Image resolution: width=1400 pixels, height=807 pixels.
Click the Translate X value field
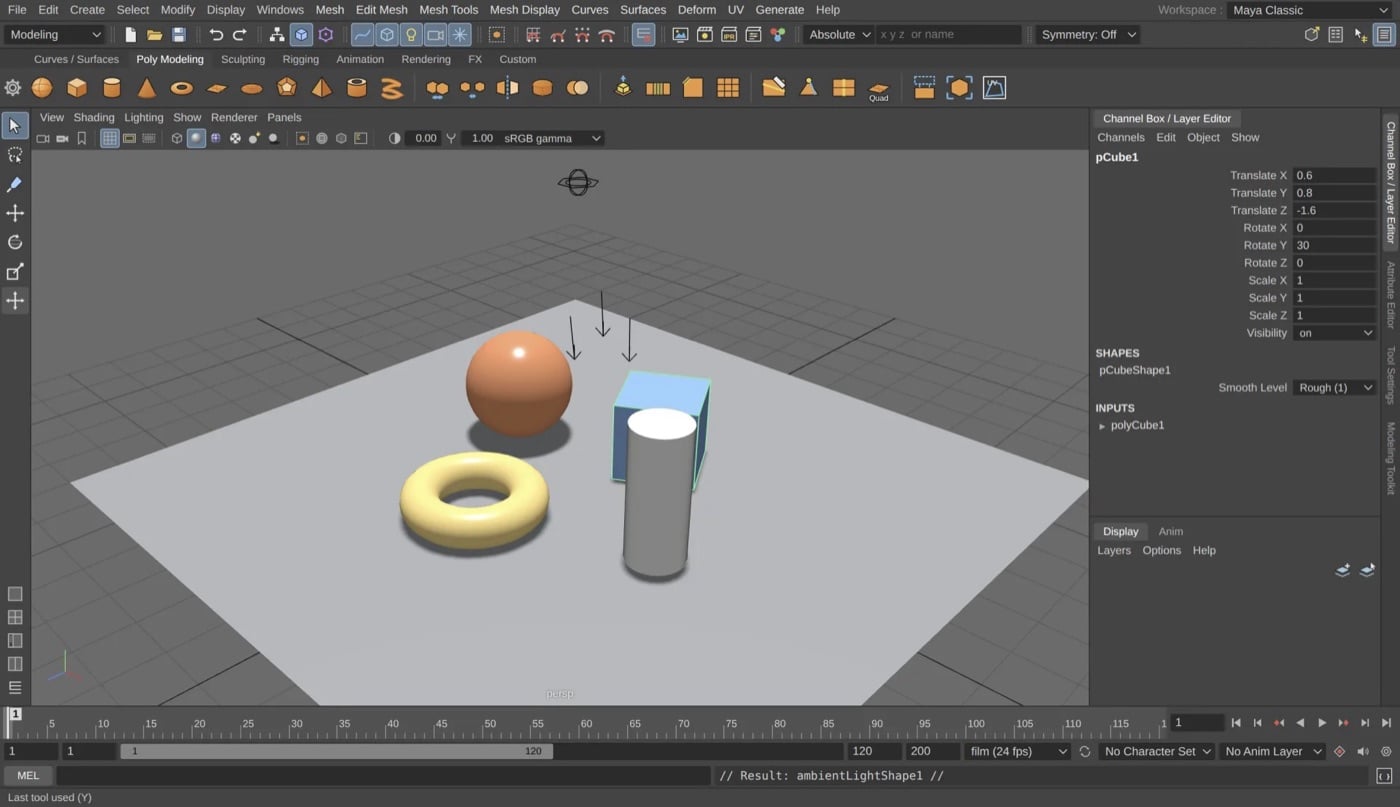click(1335, 175)
